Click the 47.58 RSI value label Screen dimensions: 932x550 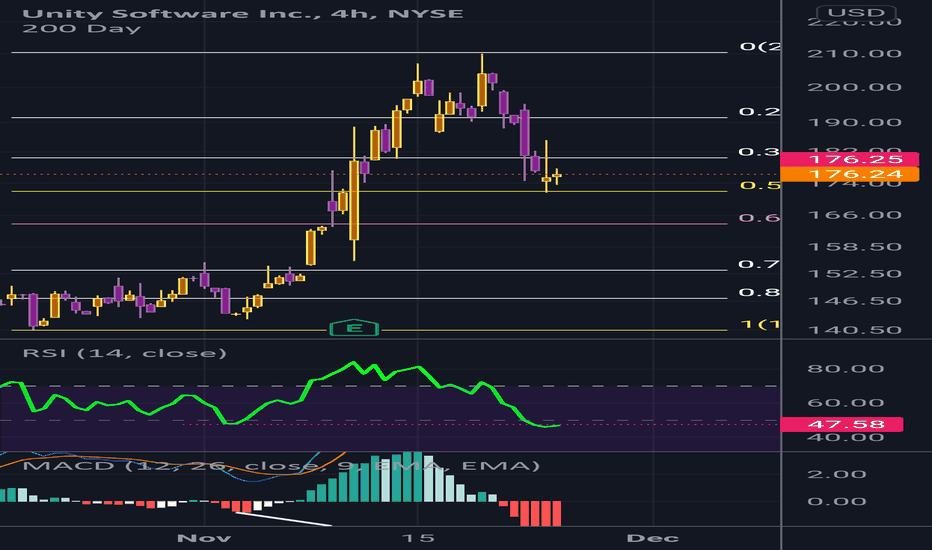[842, 425]
